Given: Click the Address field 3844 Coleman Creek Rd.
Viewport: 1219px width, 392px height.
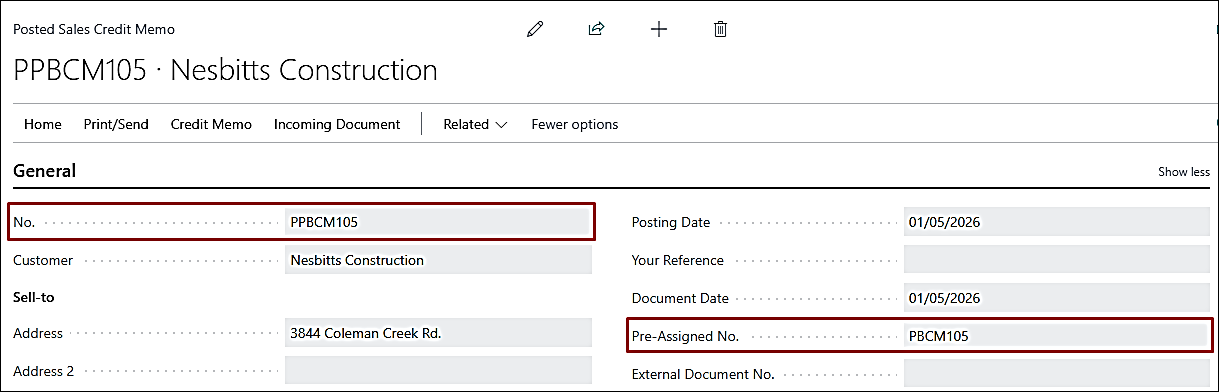Looking at the screenshot, I should pos(438,333).
